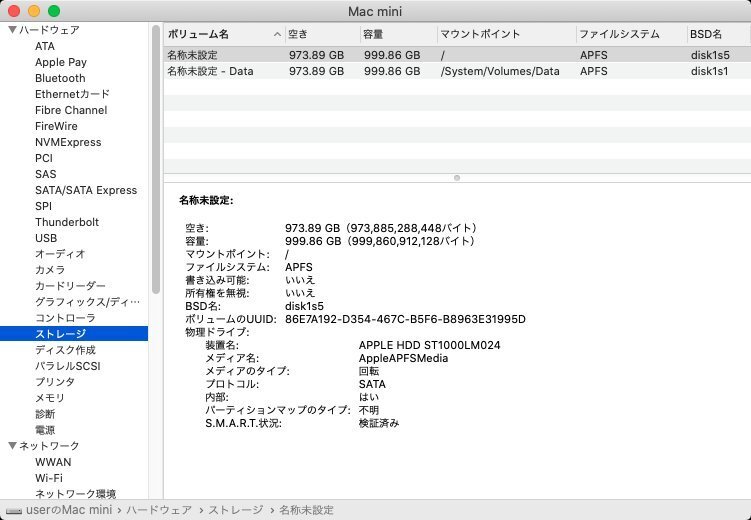The height and width of the screenshot is (520, 751).
Task: Click APPLE HDD ST1000LM024 device name
Action: click(x=430, y=345)
